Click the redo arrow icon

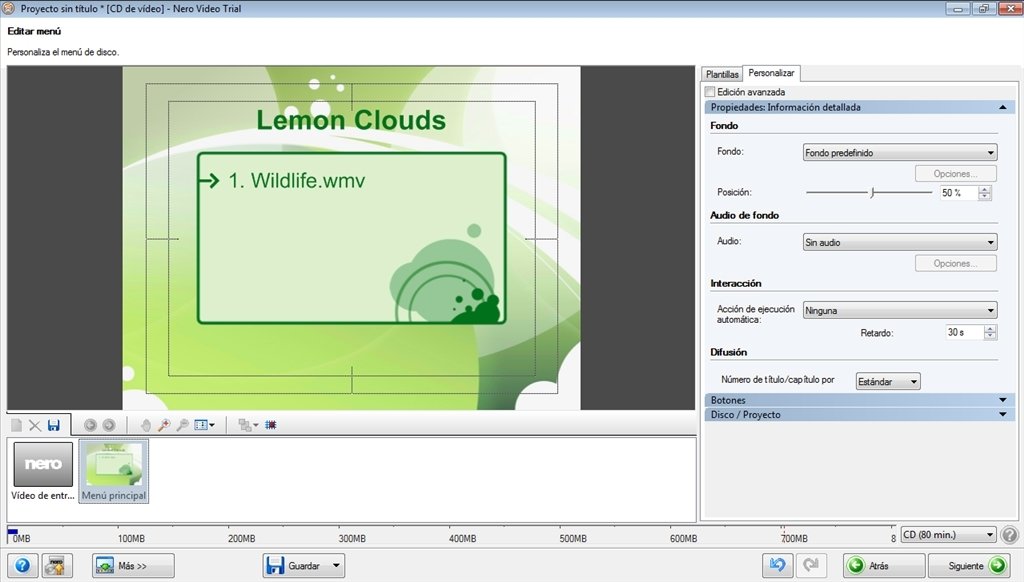click(811, 565)
